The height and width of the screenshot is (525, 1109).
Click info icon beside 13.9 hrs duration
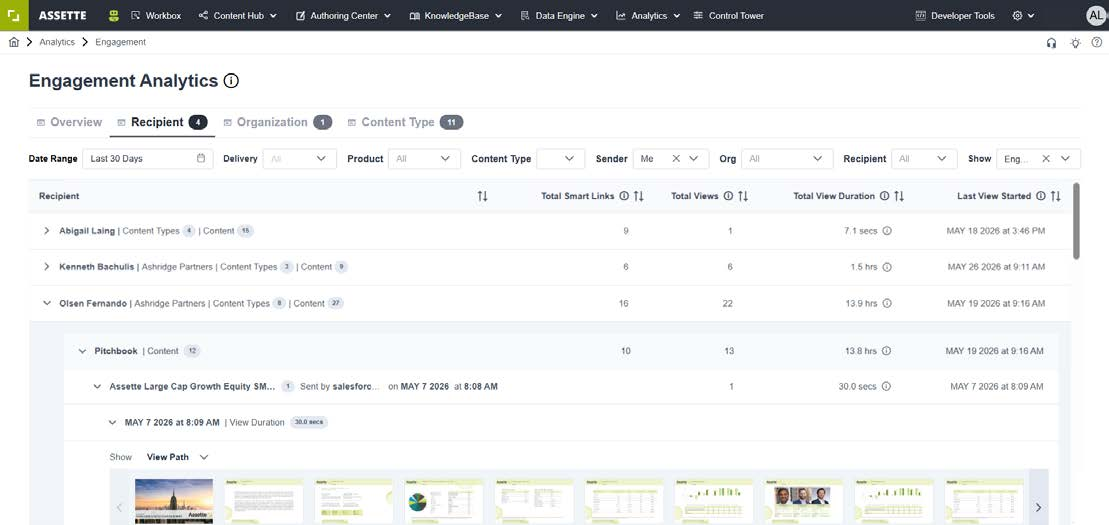click(887, 303)
